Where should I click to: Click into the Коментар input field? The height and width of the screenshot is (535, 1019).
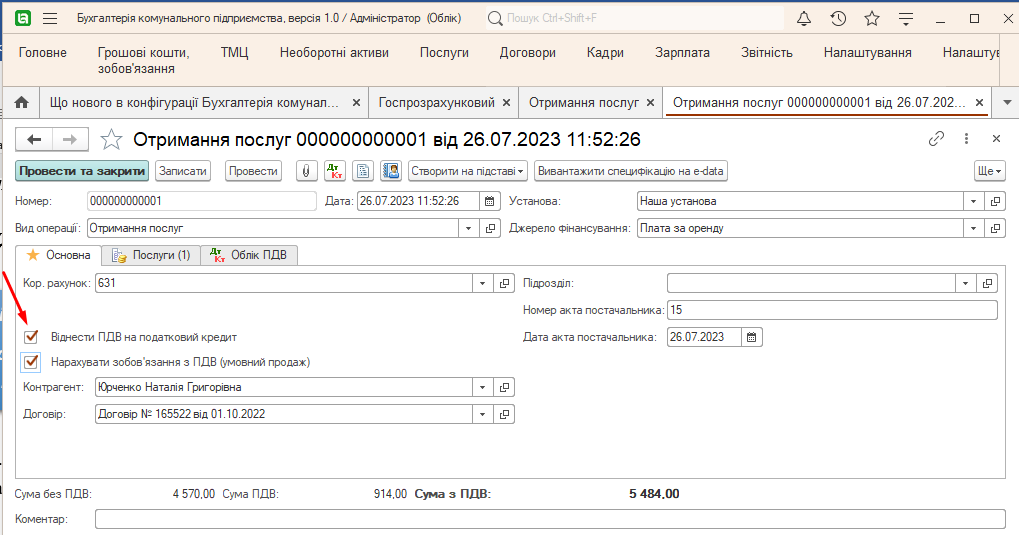click(x=549, y=519)
